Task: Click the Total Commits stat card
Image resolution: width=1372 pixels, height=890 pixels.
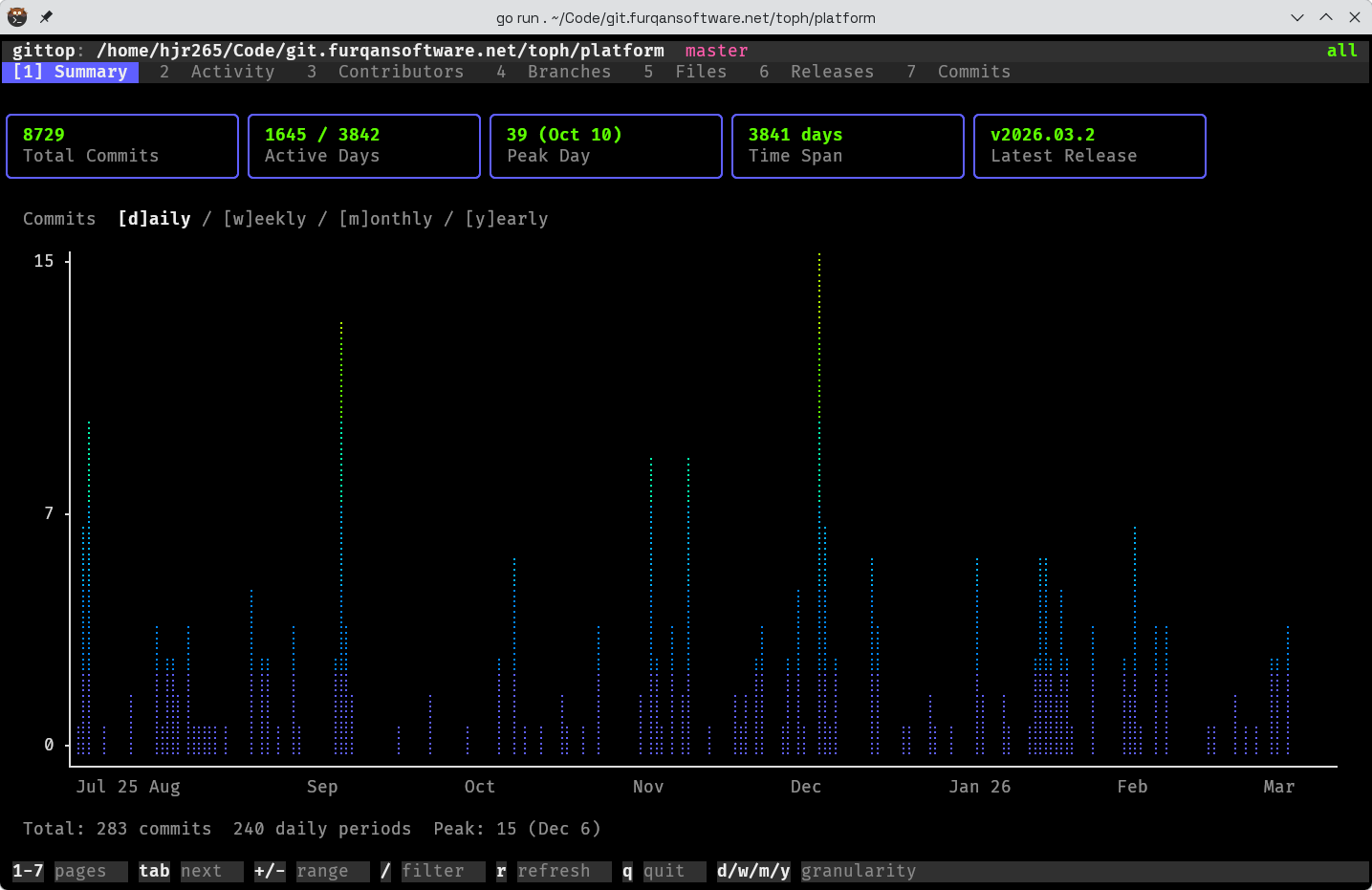Action: [x=121, y=145]
